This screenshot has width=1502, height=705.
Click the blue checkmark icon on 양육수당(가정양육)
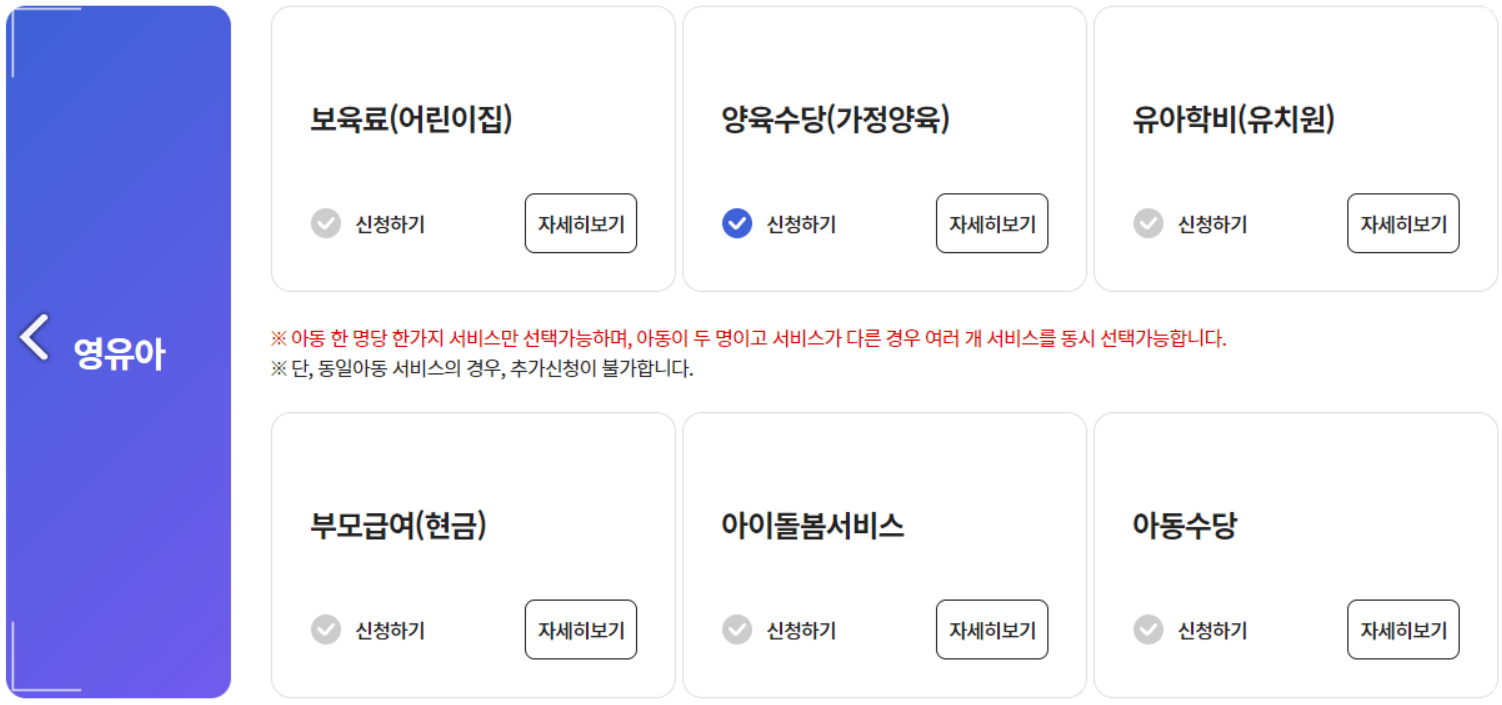736,223
